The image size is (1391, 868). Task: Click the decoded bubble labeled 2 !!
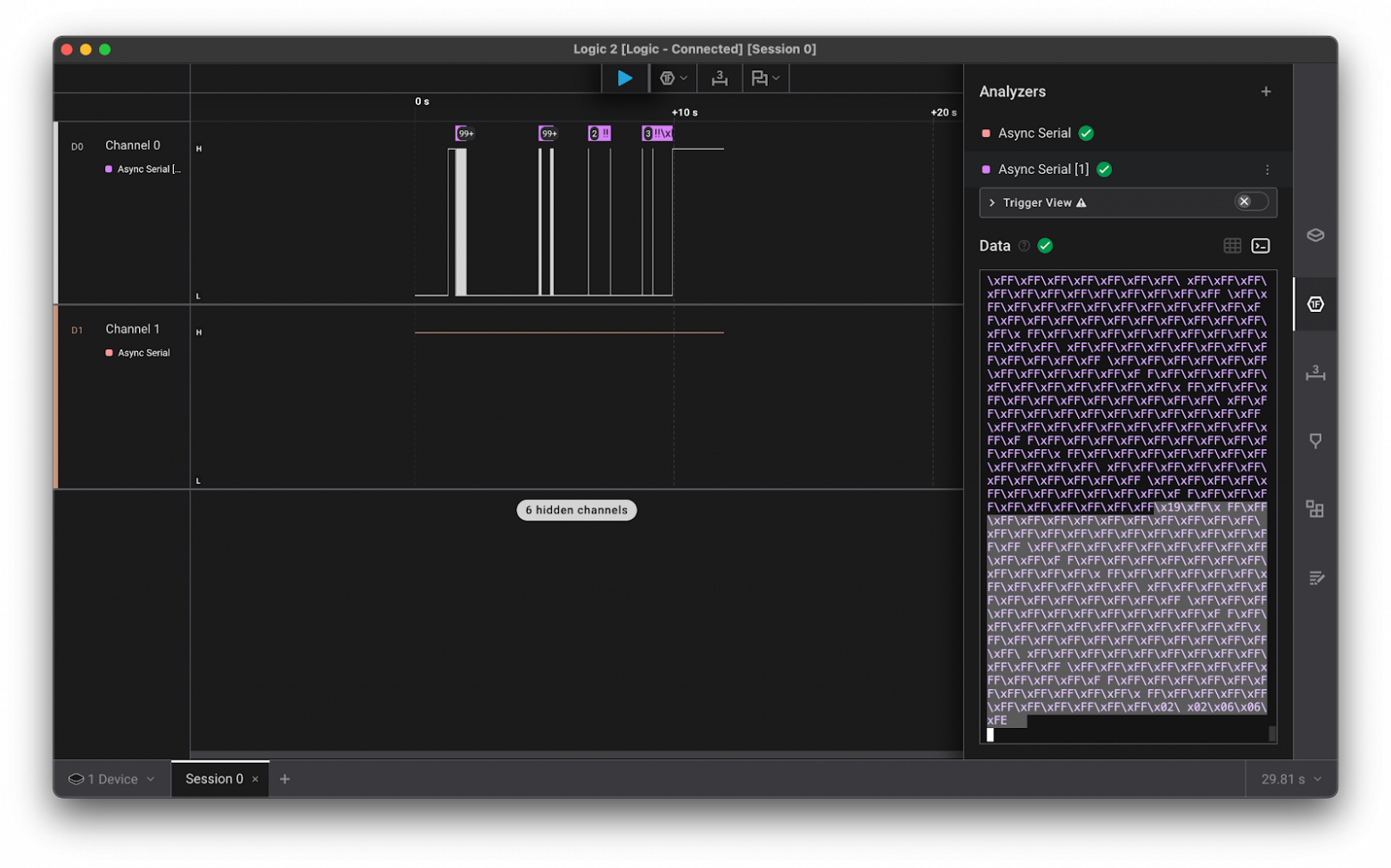599,134
